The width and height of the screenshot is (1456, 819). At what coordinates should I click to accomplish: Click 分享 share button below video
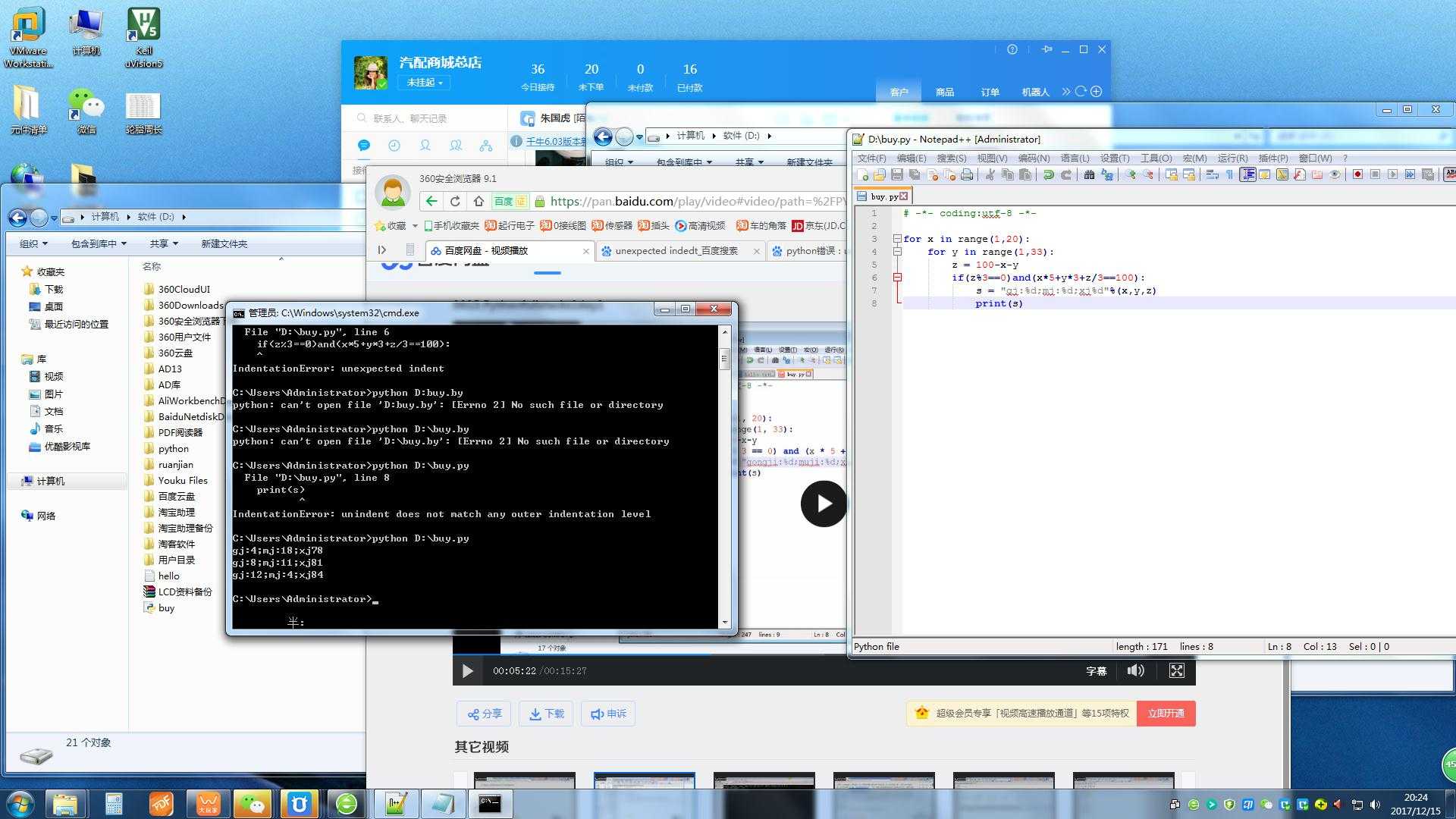click(x=484, y=714)
